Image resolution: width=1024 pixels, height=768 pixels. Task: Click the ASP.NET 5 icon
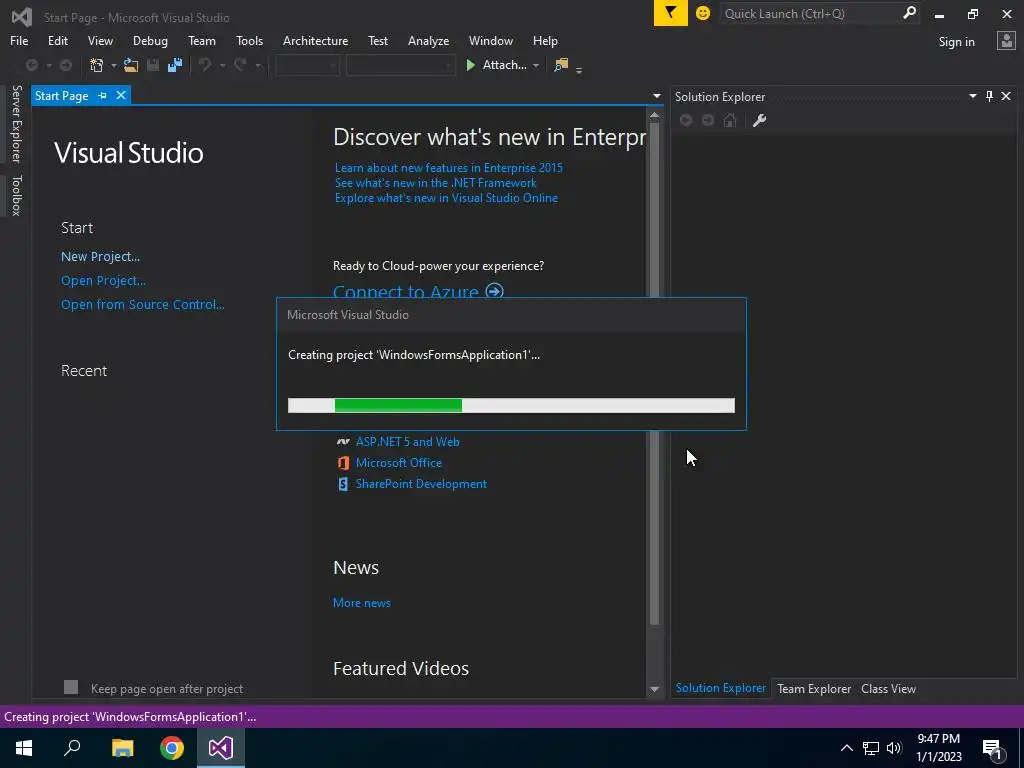click(343, 442)
